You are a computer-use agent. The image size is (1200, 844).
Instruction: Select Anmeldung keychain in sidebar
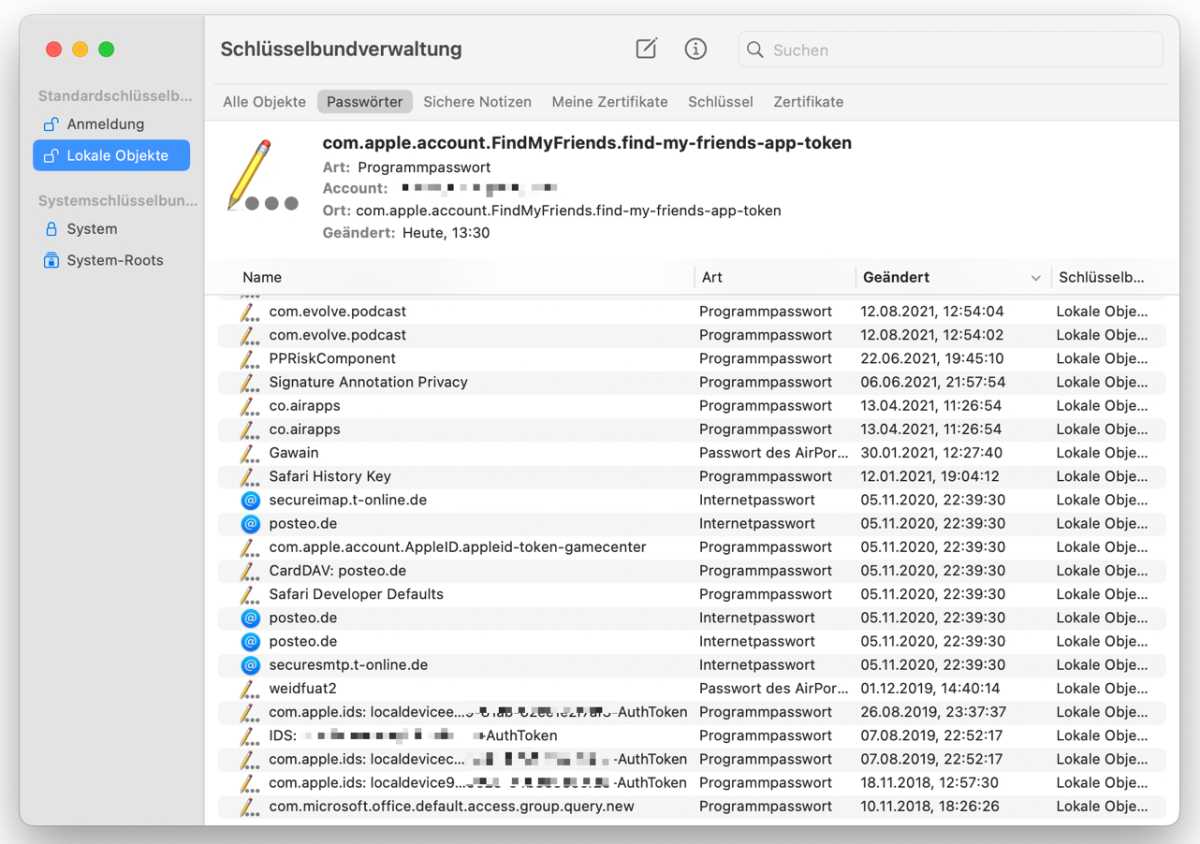coord(111,124)
